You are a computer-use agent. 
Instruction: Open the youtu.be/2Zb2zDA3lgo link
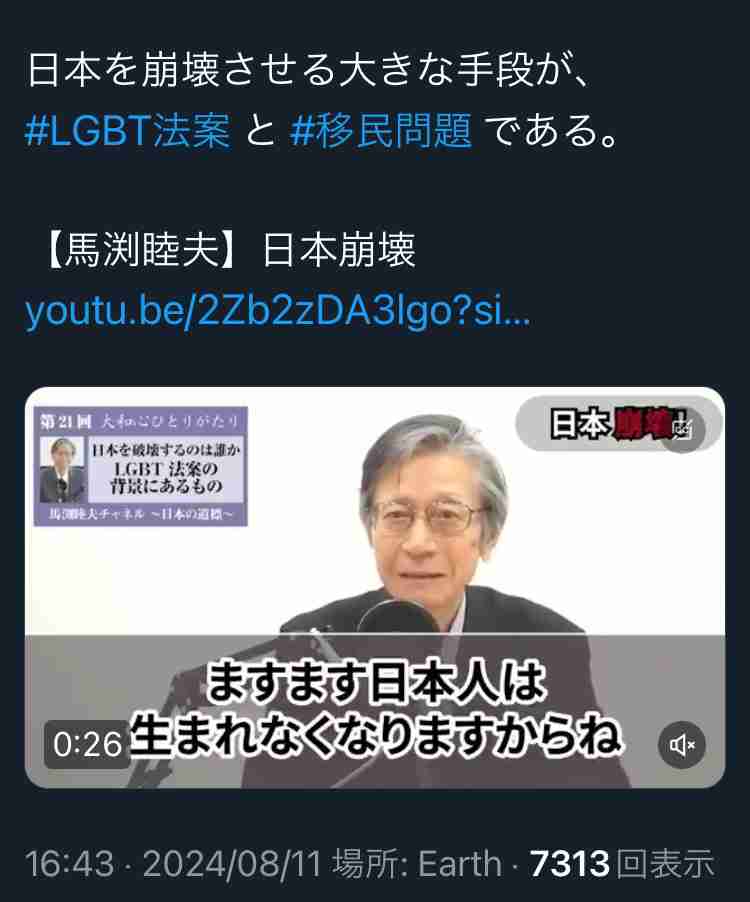tap(278, 311)
